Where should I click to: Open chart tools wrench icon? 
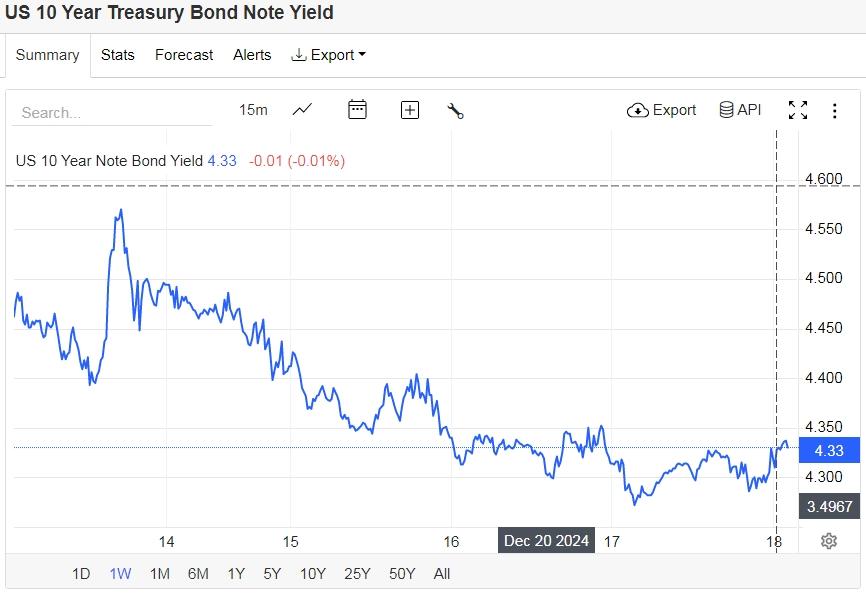coord(455,111)
